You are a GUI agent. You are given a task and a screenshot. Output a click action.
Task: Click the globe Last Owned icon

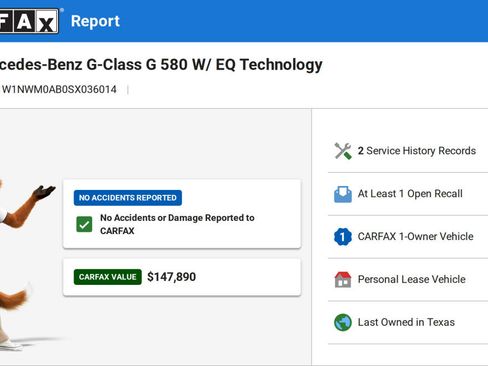tap(343, 322)
